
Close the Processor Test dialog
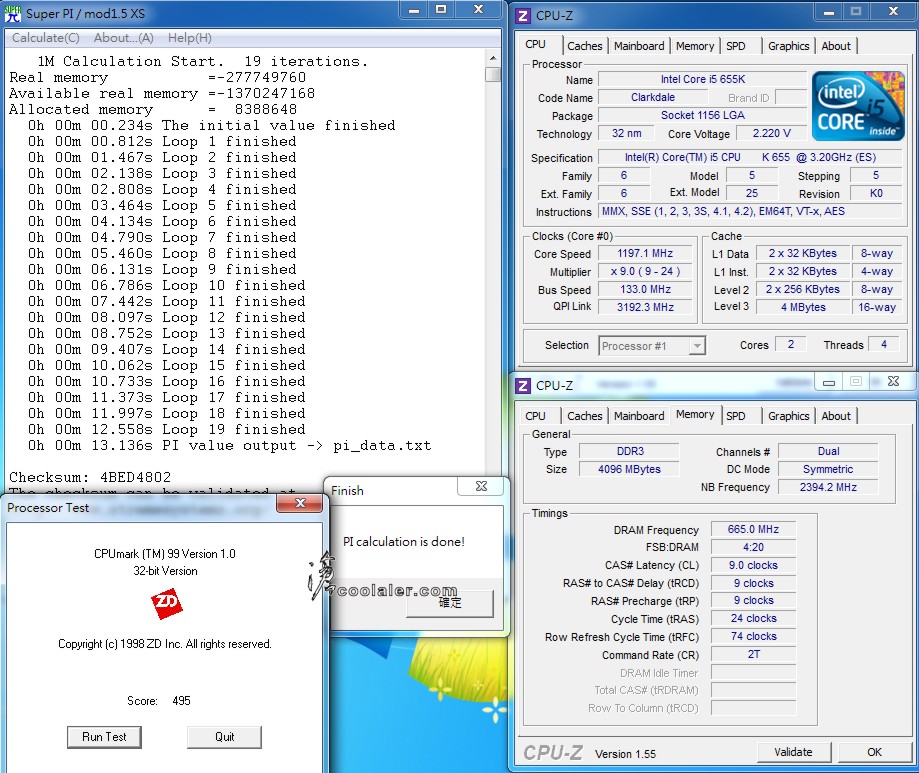click(x=299, y=503)
